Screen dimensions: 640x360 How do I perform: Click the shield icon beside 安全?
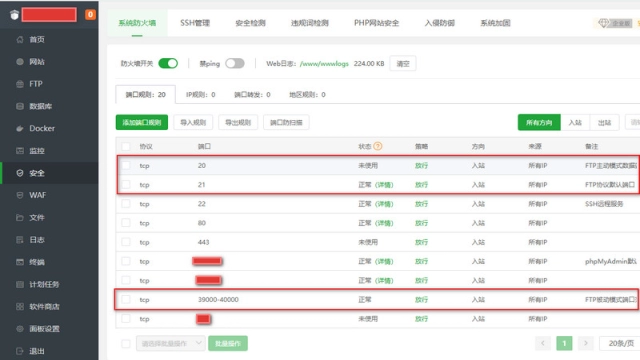point(20,173)
